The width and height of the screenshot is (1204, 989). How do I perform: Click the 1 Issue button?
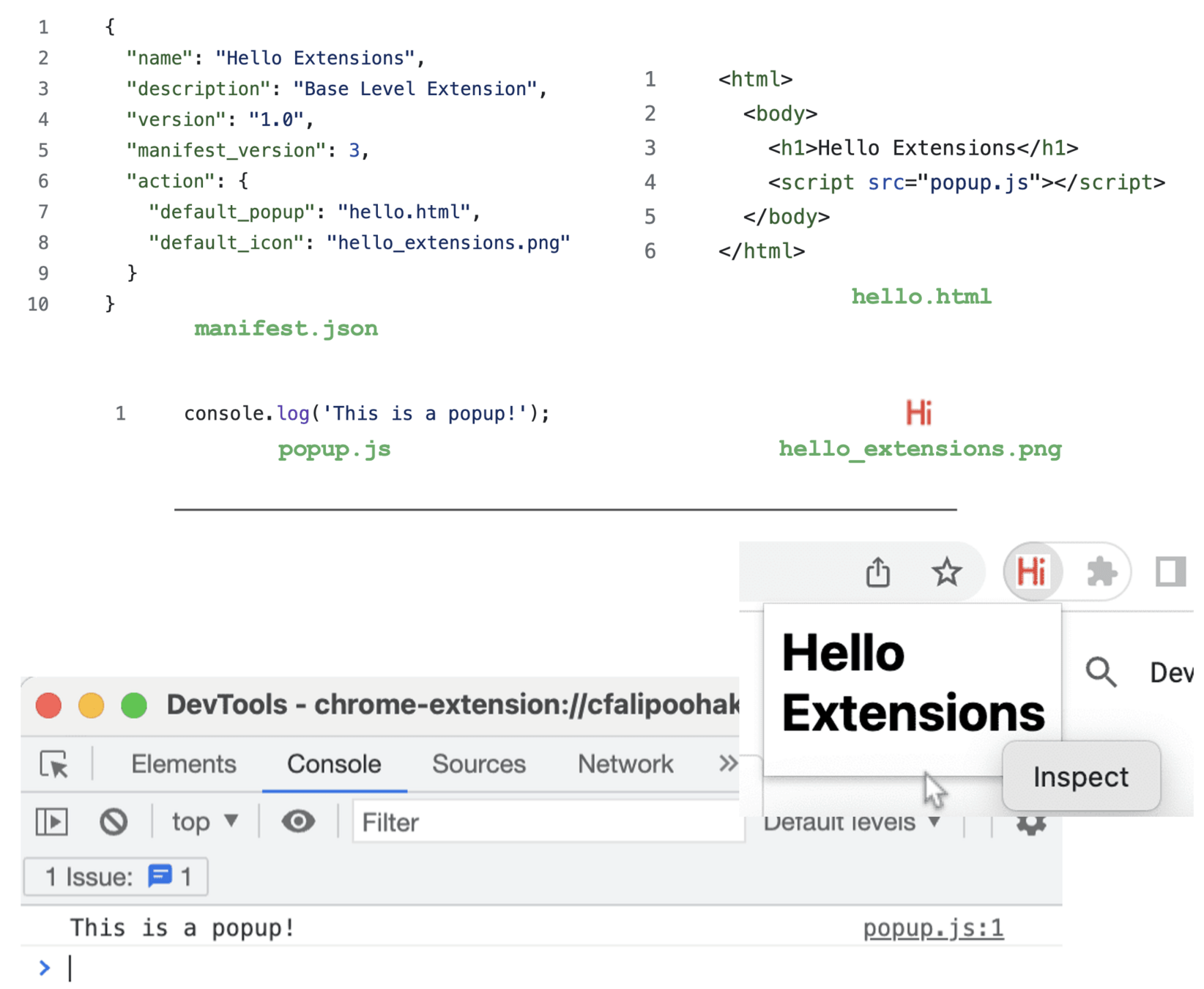(116, 876)
